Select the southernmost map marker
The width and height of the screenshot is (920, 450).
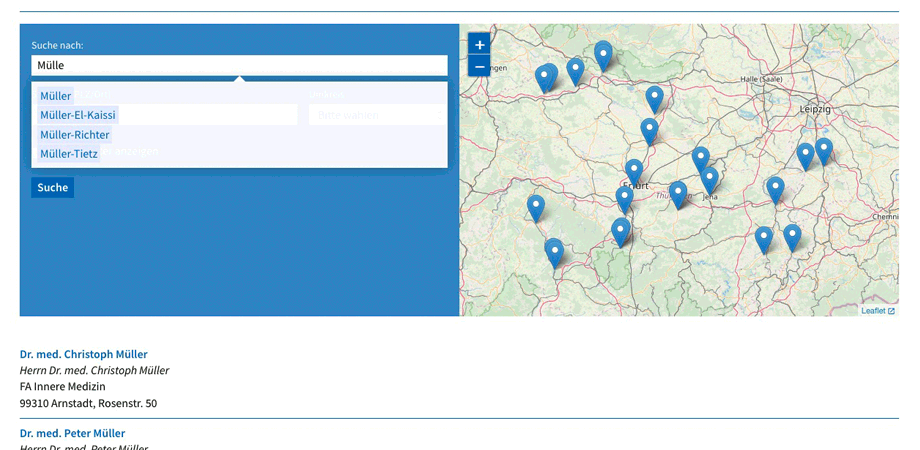click(x=554, y=253)
